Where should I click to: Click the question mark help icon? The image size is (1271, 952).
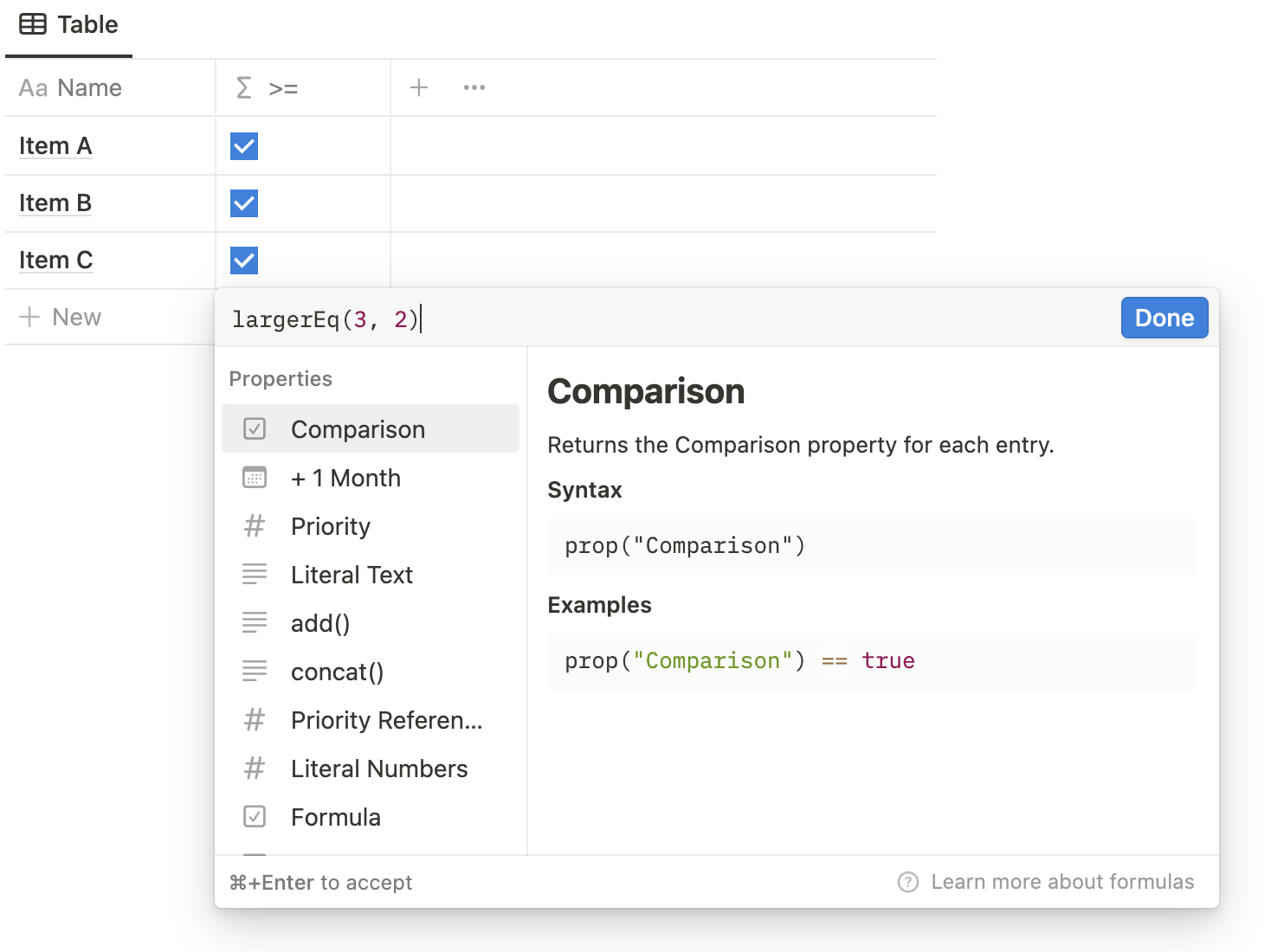click(x=907, y=882)
